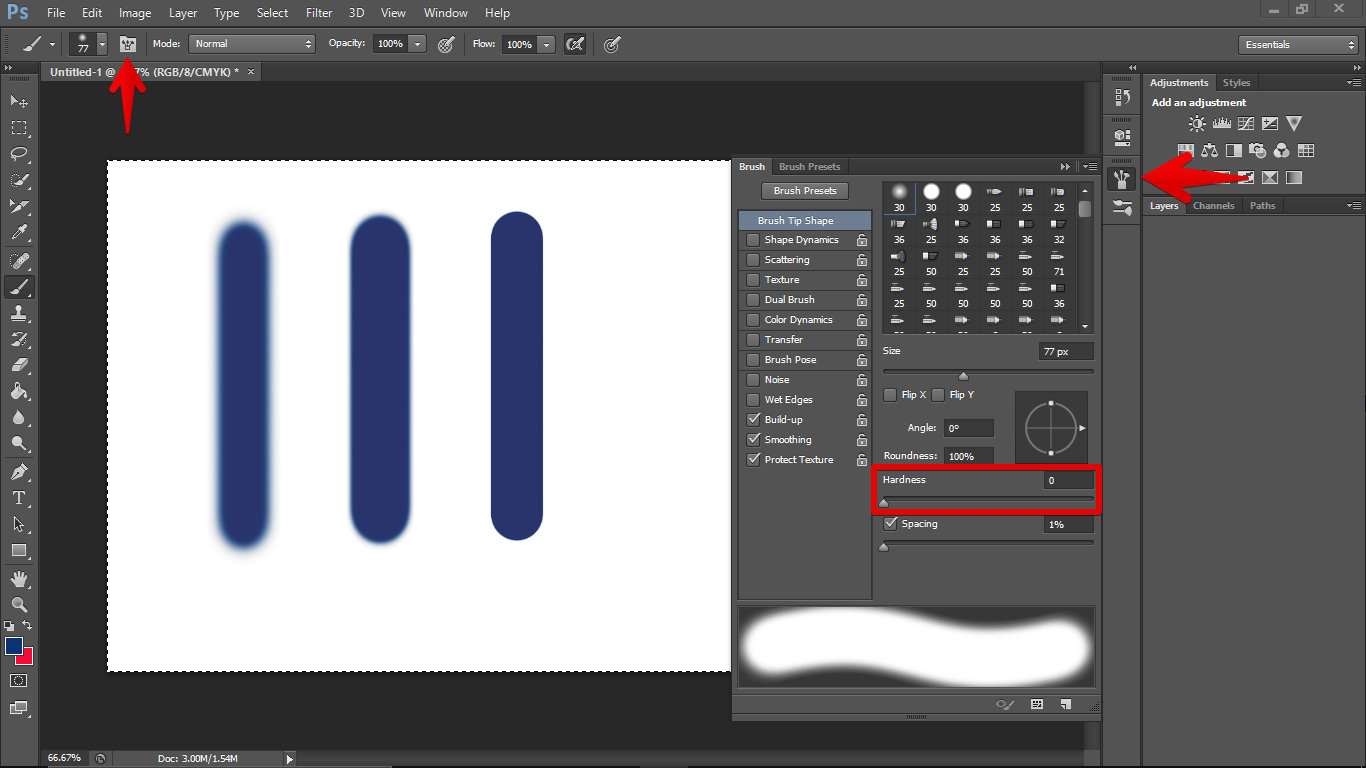Expand the Opacity value dropdown arrow
Viewport: 1366px width, 768px height.
coord(417,44)
